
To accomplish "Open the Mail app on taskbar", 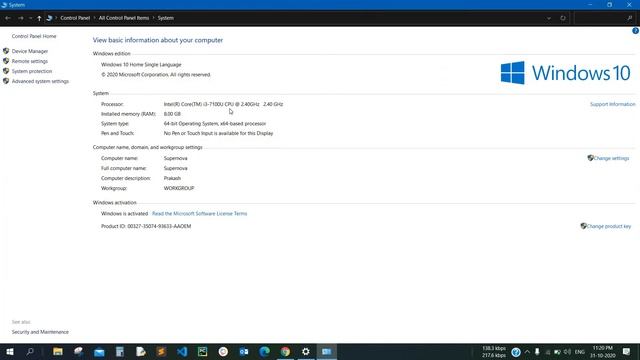I will click(x=99, y=351).
